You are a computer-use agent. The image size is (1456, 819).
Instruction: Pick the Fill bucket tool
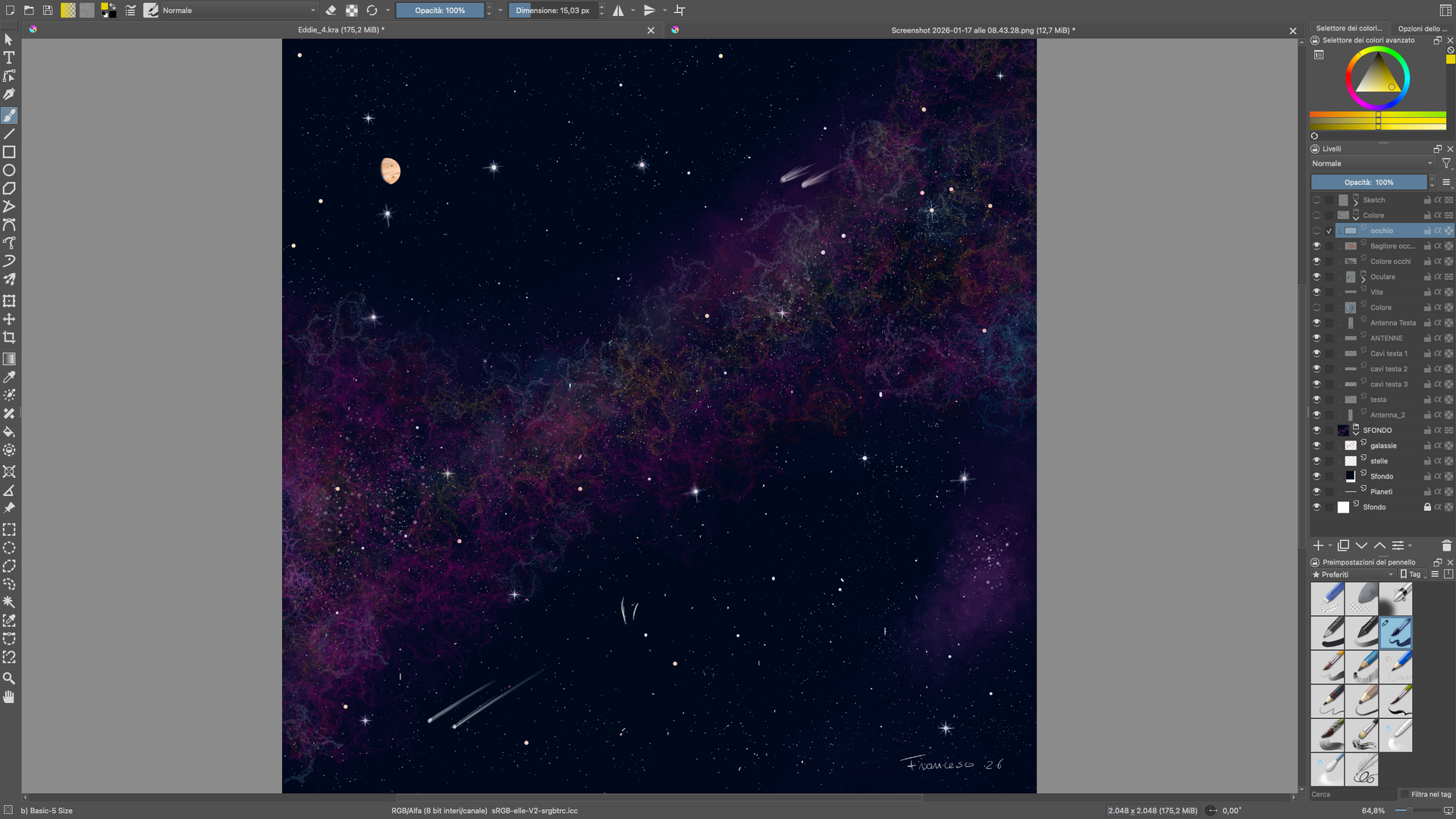pos(9,432)
